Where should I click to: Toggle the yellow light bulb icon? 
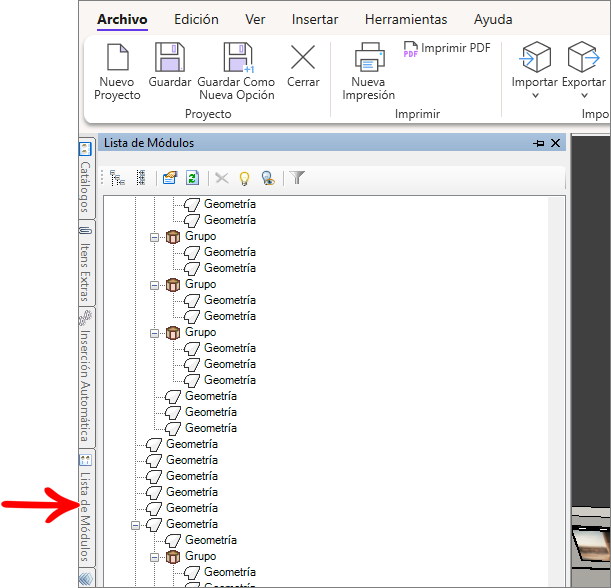(x=244, y=178)
